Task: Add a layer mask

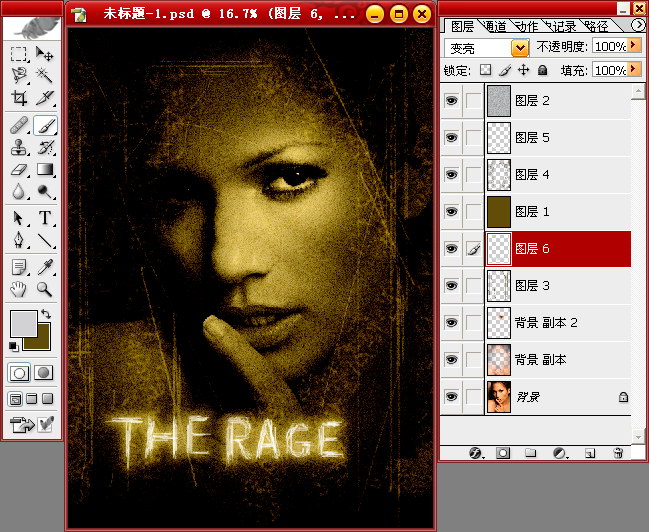Action: [503, 453]
